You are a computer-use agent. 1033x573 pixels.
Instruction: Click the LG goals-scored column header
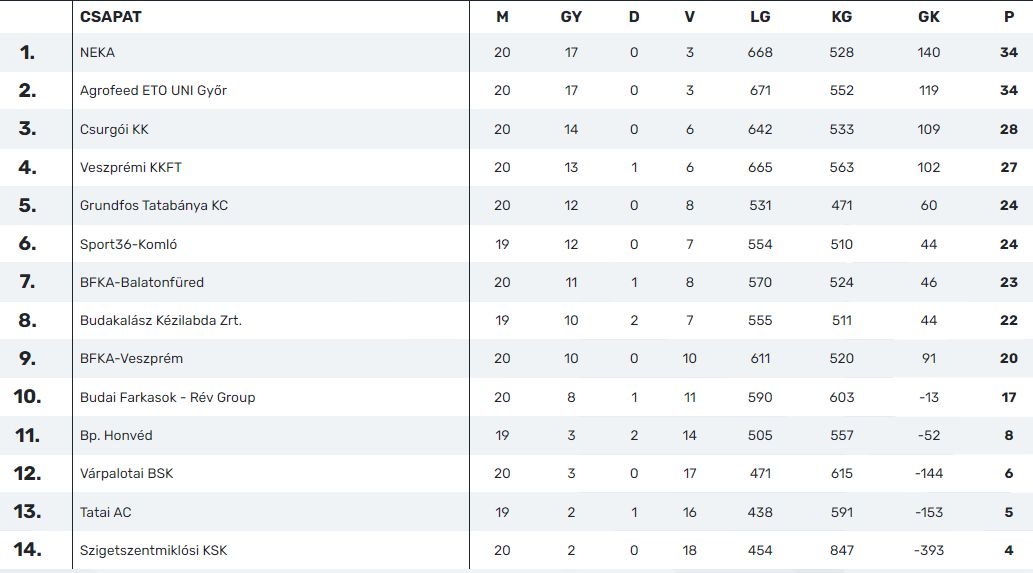click(760, 17)
